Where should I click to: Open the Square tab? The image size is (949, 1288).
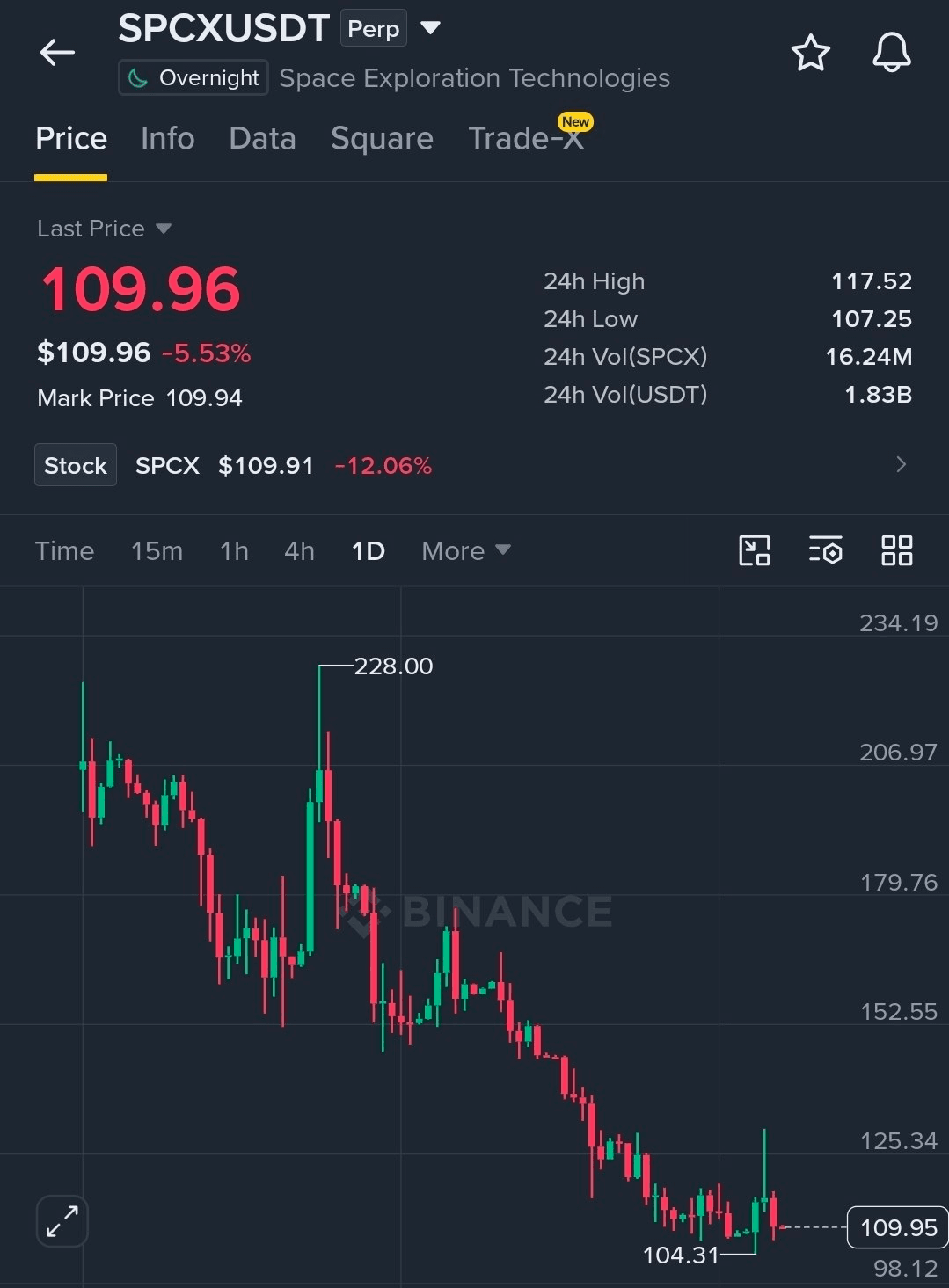point(382,138)
